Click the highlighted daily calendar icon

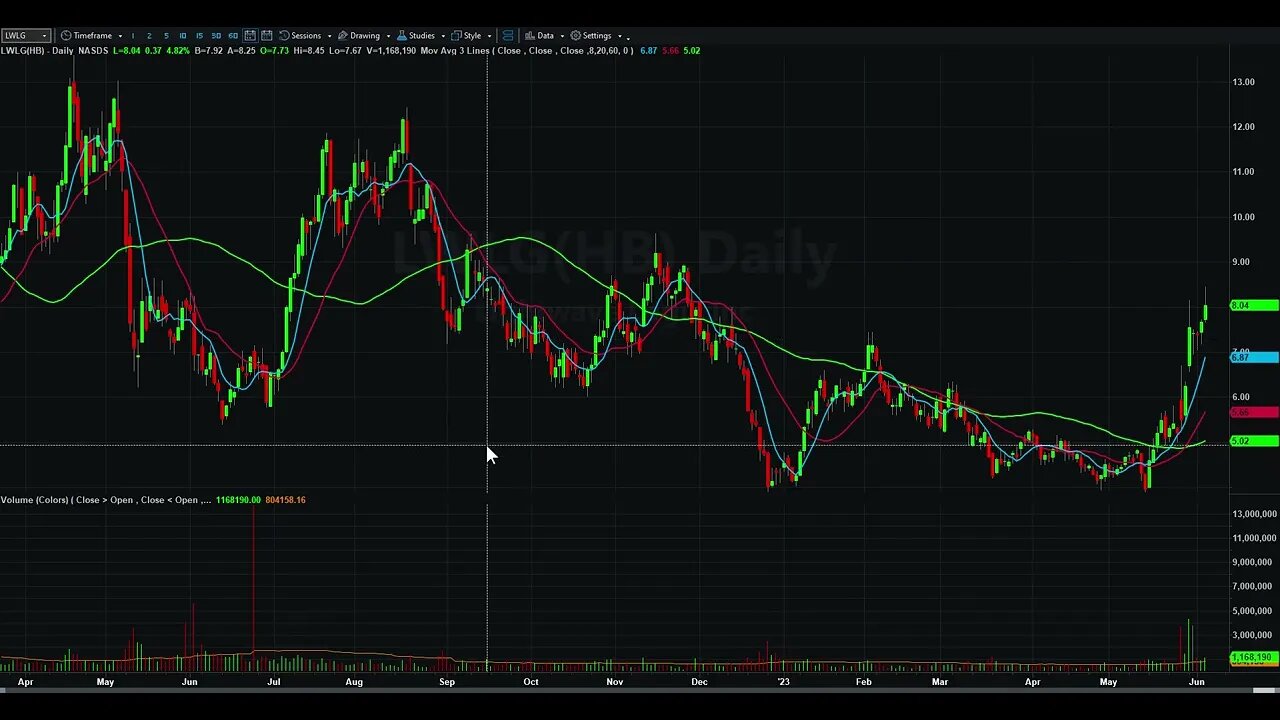click(x=250, y=35)
